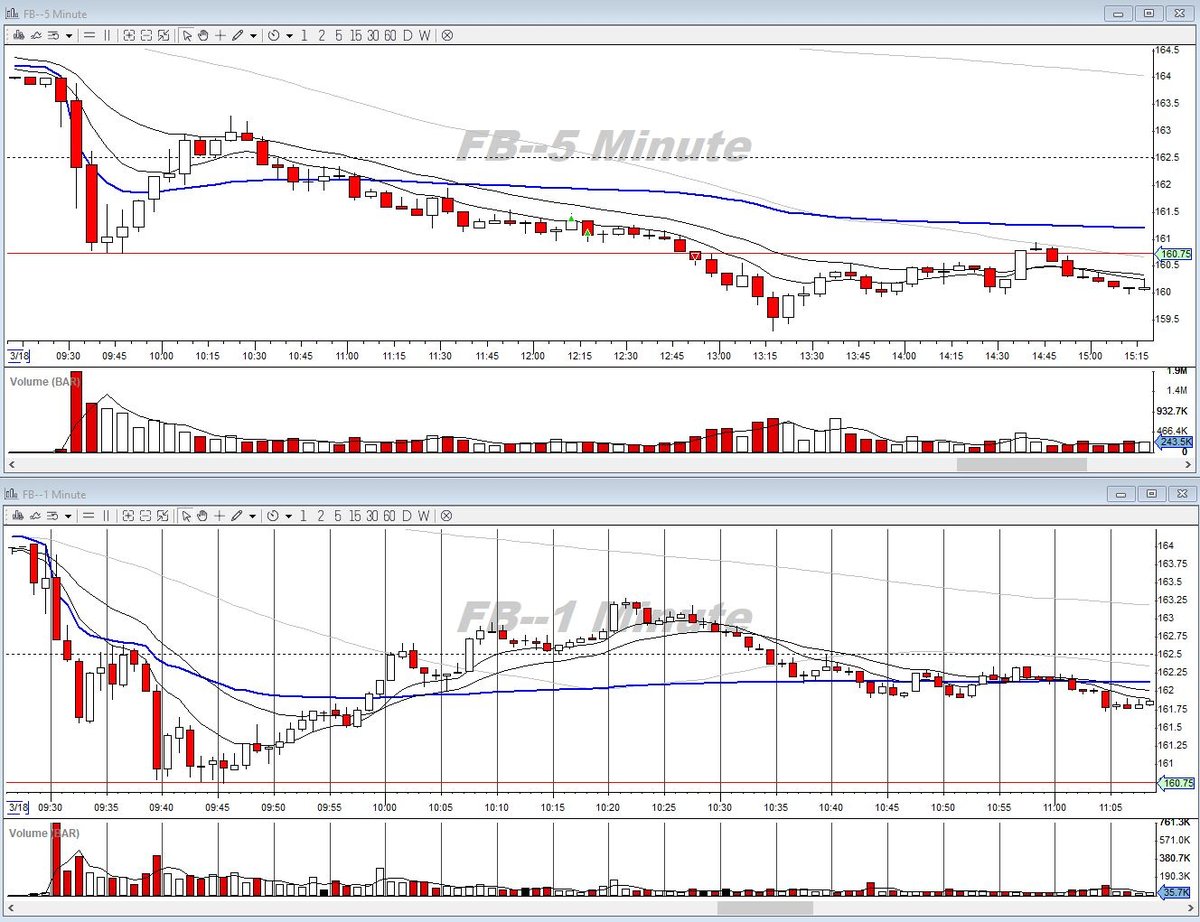Image resolution: width=1200 pixels, height=922 pixels.
Task: Expand time settings dropdown in FB--5 Minute toolbar
Action: point(289,35)
